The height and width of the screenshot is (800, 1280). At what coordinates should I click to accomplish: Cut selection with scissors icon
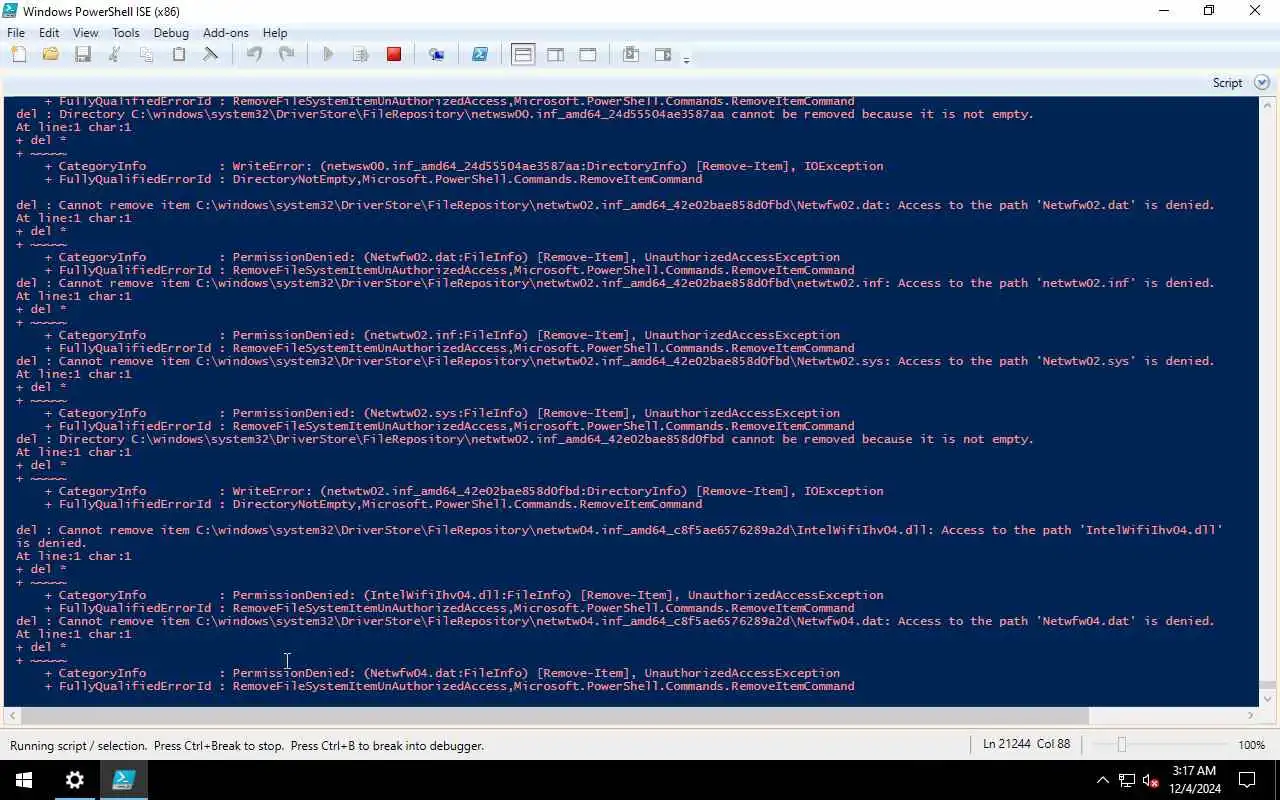(x=114, y=55)
